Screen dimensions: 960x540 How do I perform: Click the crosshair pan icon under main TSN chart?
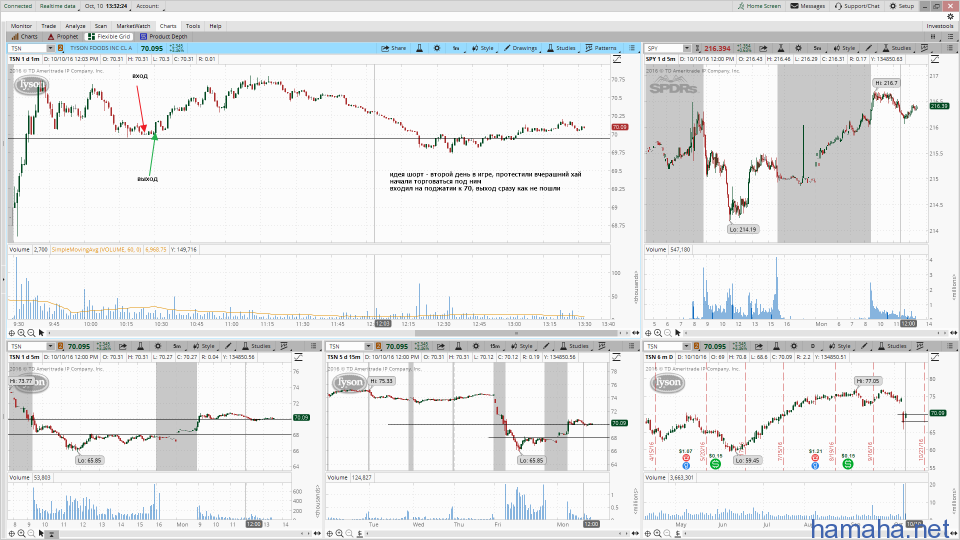pyautogui.click(x=12, y=332)
